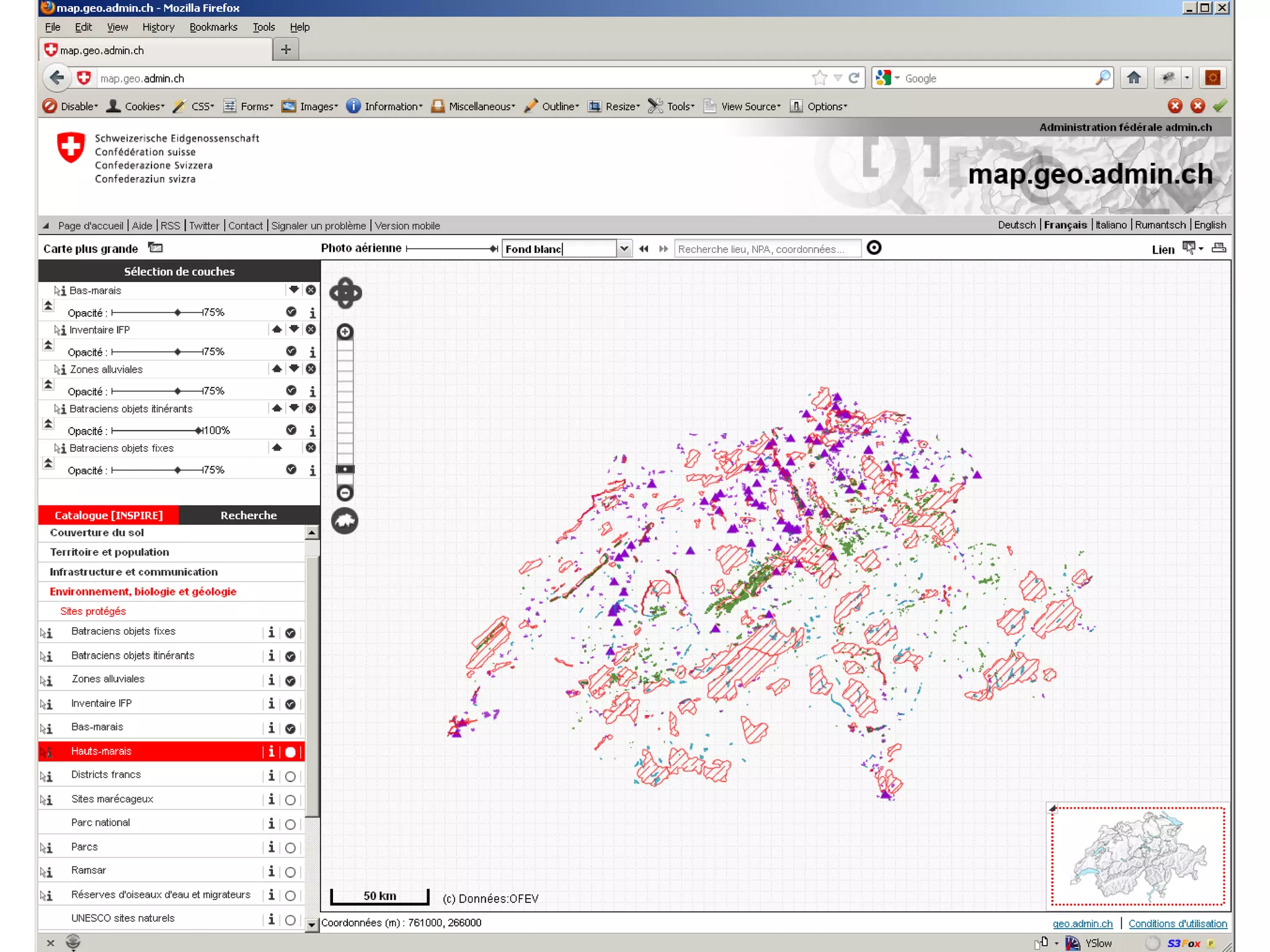Click geolocation target icon beside search
Screen dimensions: 1270x952
point(874,249)
